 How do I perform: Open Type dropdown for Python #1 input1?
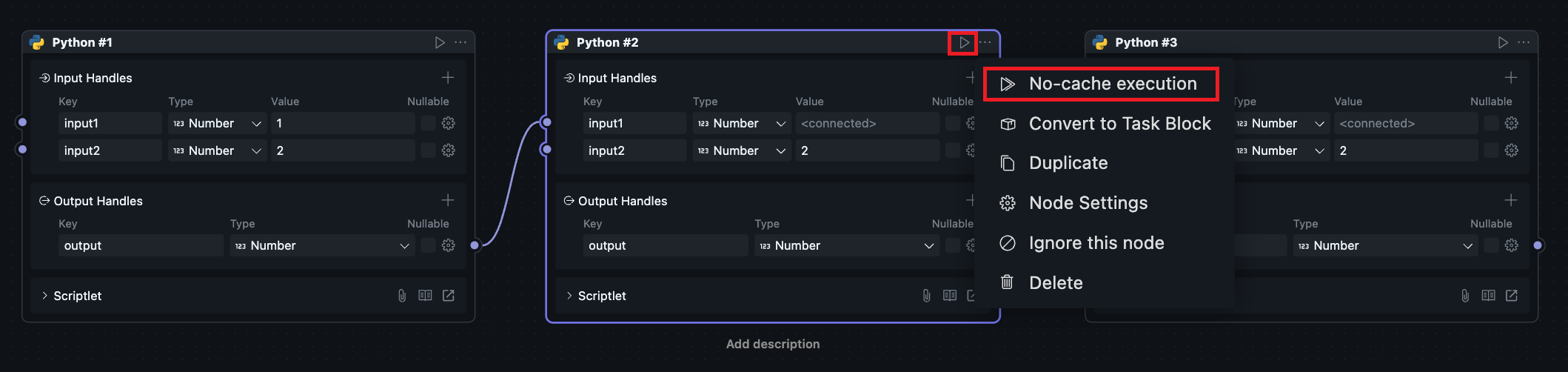[x=217, y=123]
